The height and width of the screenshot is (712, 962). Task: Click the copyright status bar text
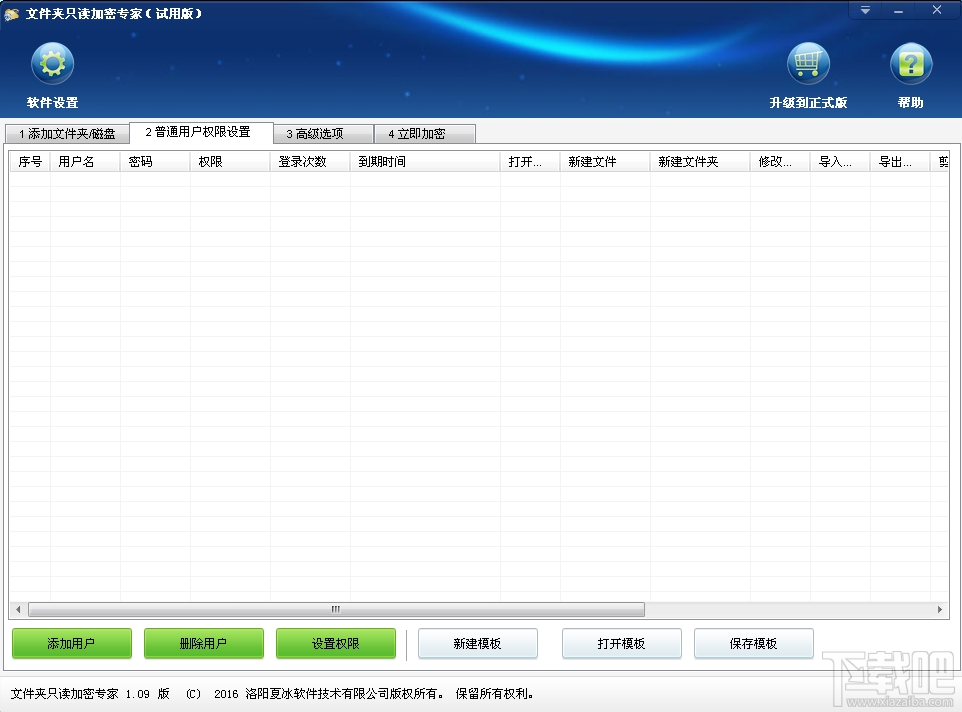pyautogui.click(x=272, y=694)
